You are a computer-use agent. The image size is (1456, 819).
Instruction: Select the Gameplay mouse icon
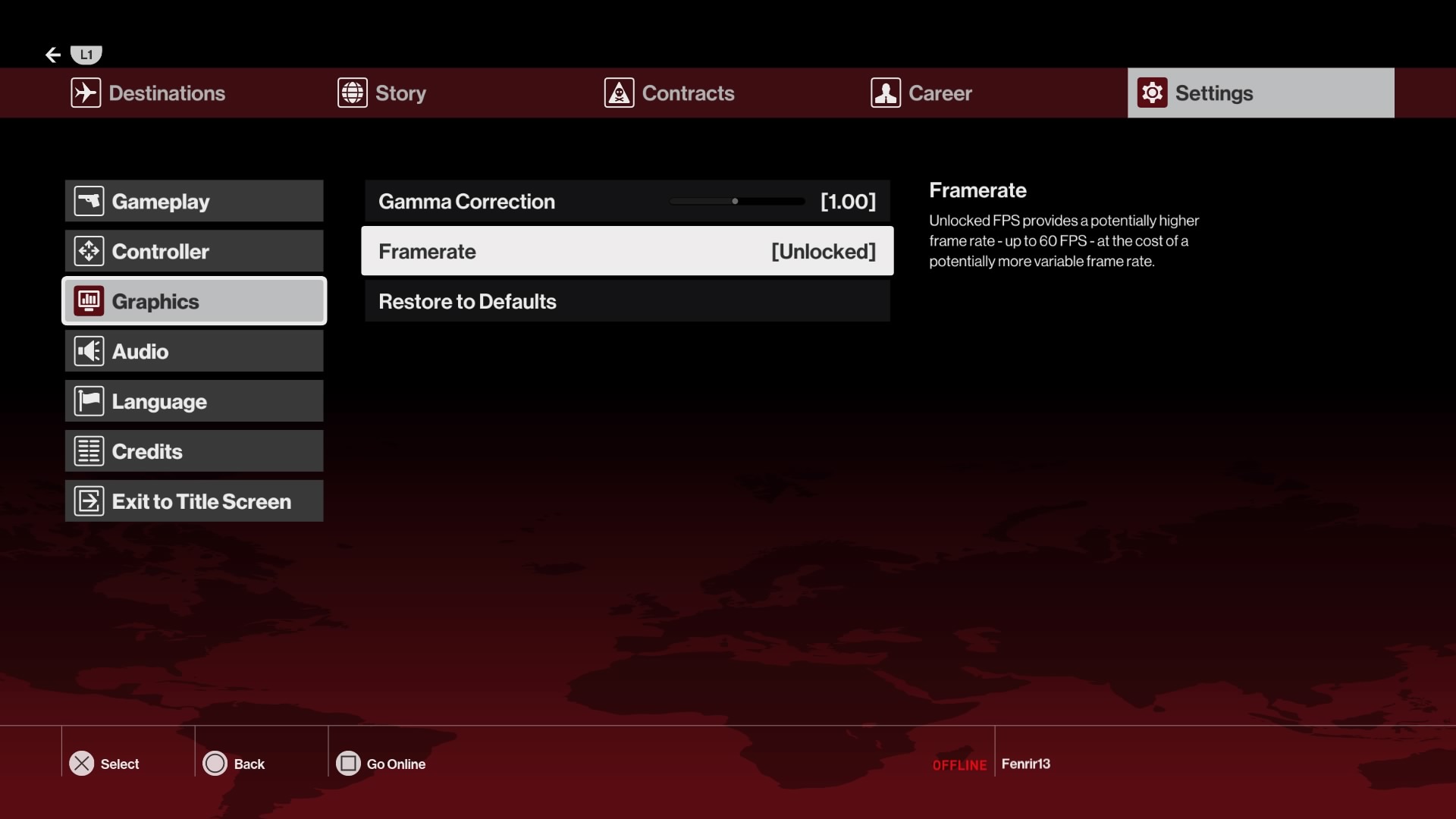coord(89,201)
